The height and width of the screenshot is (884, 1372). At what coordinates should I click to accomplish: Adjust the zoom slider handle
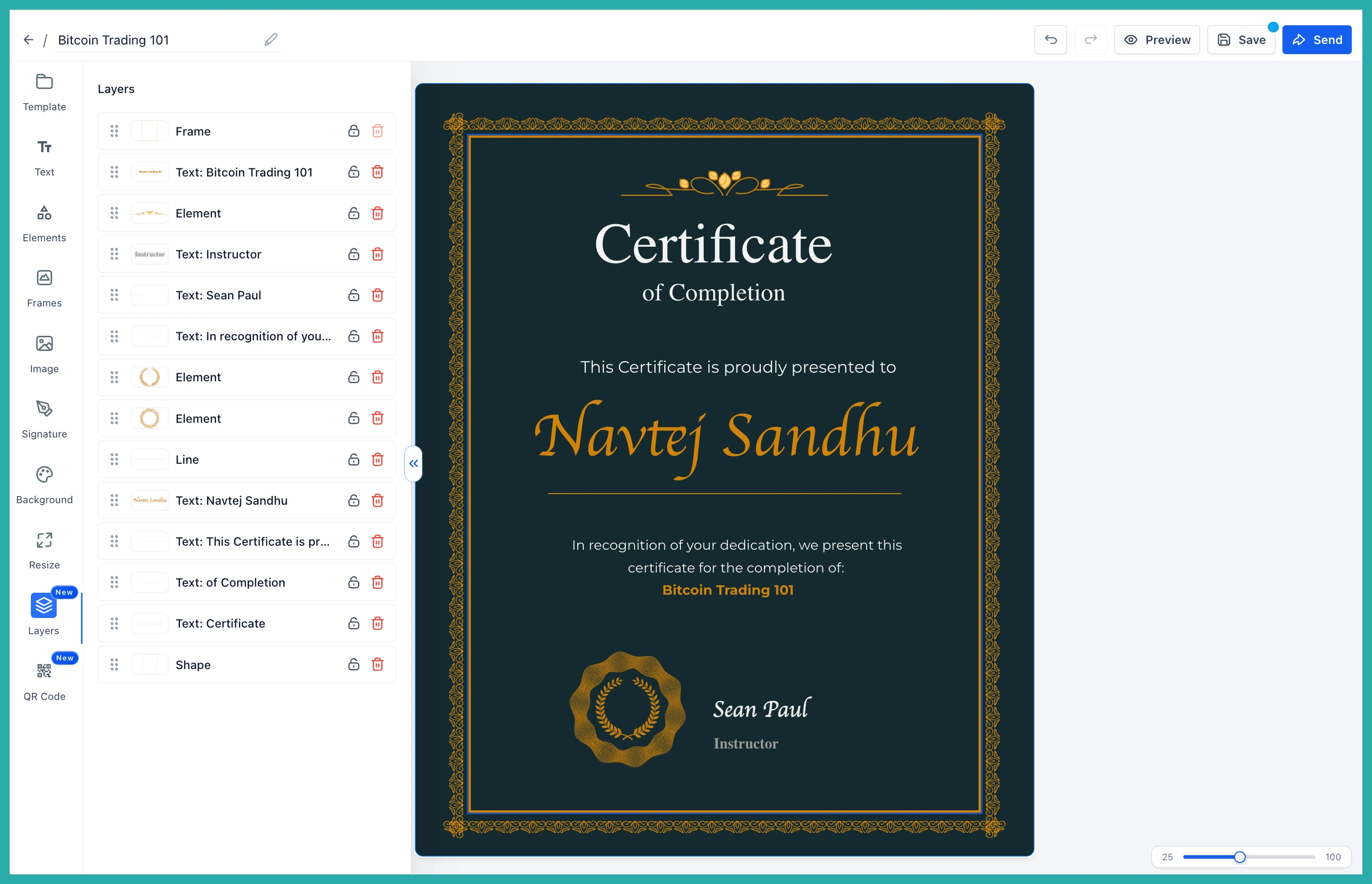pos(1240,857)
